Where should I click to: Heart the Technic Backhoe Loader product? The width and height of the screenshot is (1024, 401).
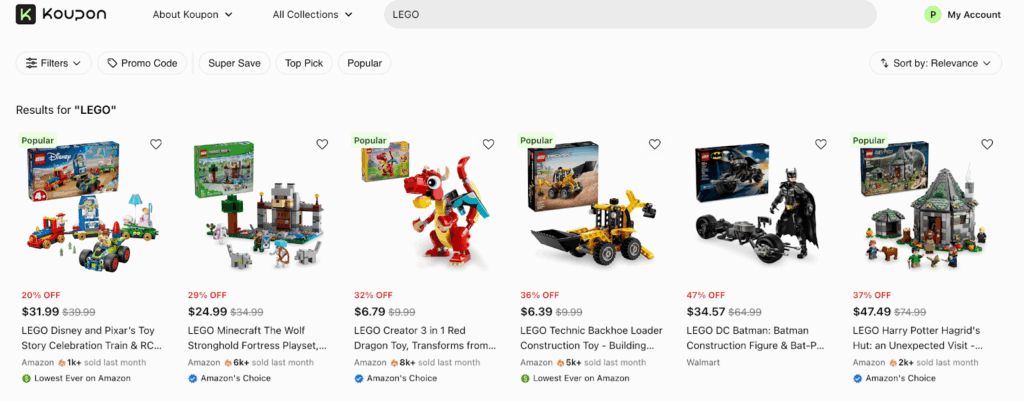(x=654, y=144)
